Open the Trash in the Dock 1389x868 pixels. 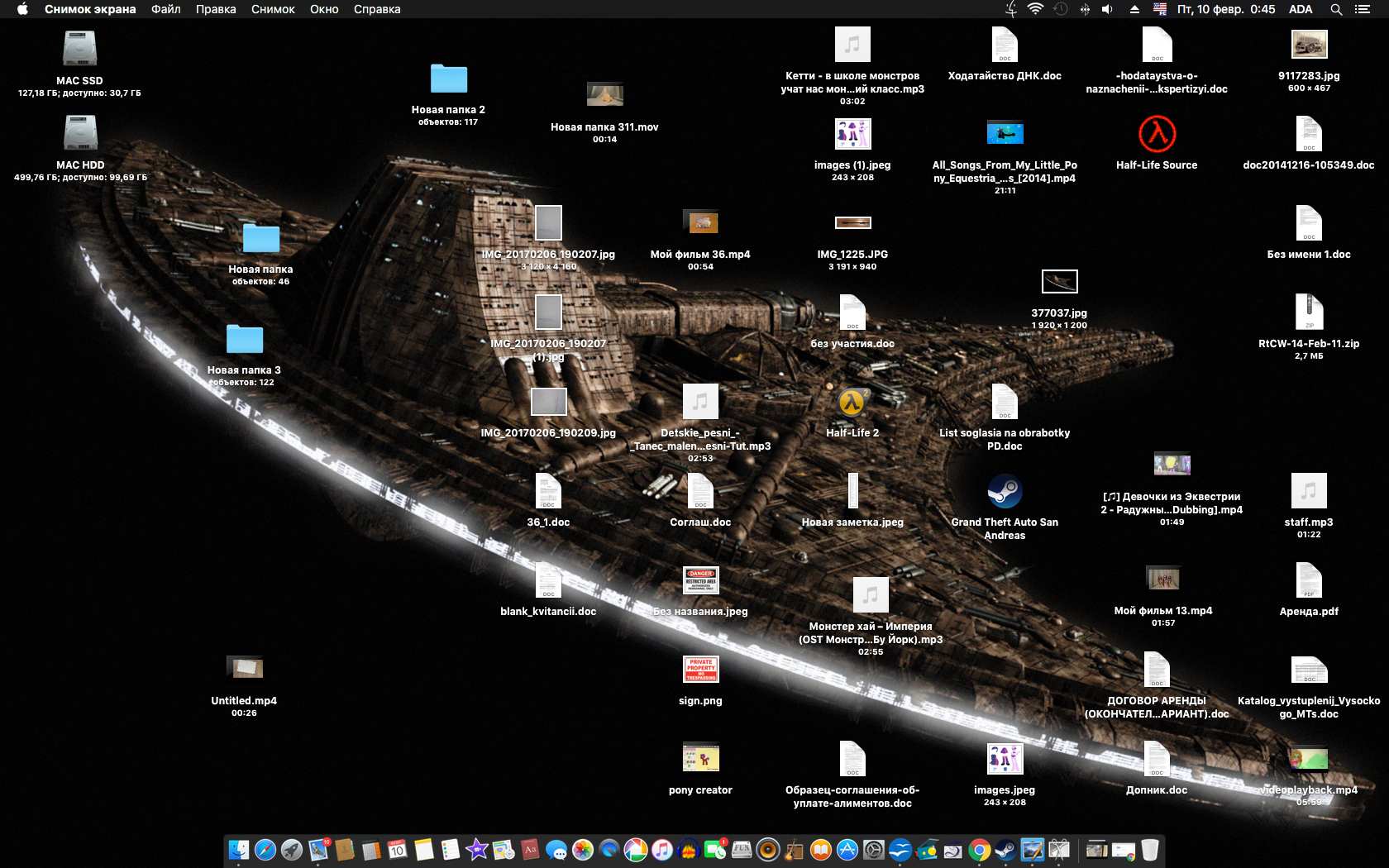(1150, 850)
